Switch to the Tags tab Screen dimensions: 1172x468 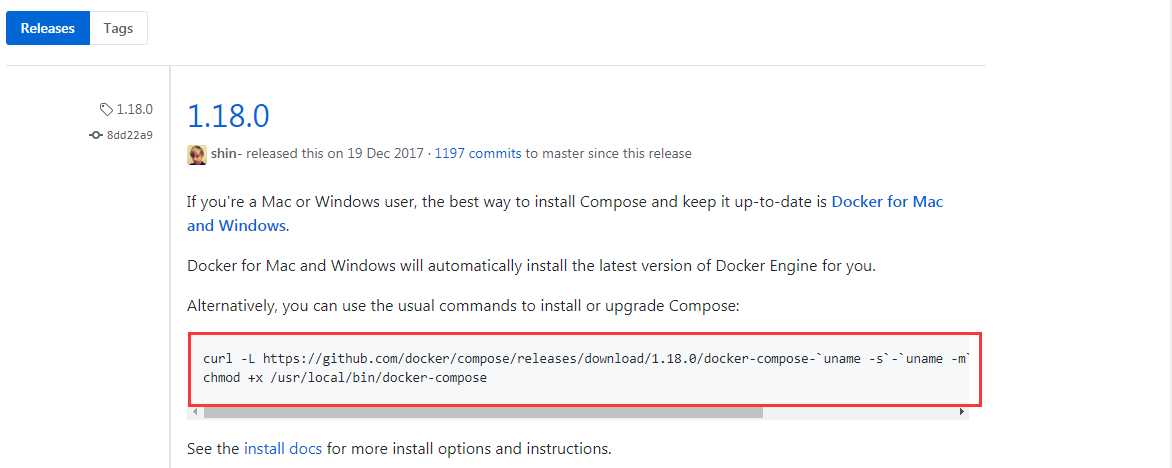click(118, 28)
